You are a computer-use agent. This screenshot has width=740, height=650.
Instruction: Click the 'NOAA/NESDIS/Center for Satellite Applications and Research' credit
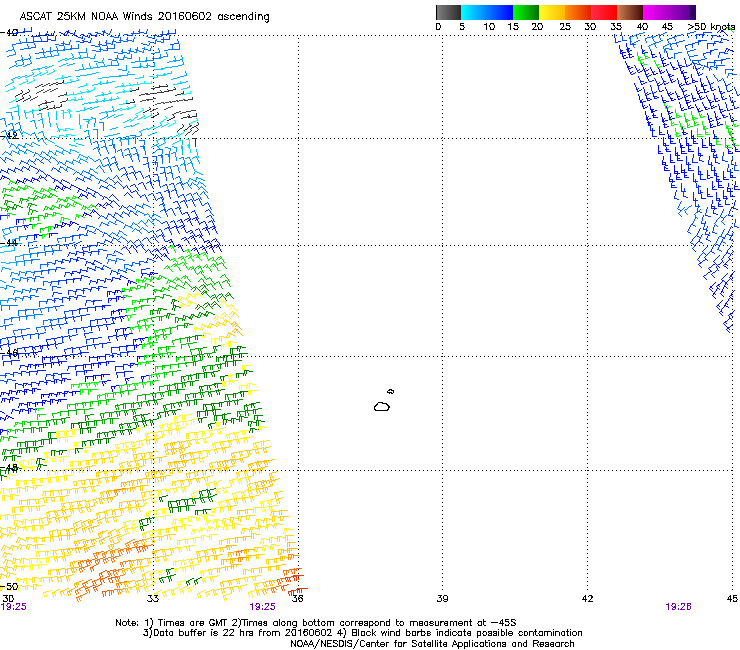coord(432,644)
